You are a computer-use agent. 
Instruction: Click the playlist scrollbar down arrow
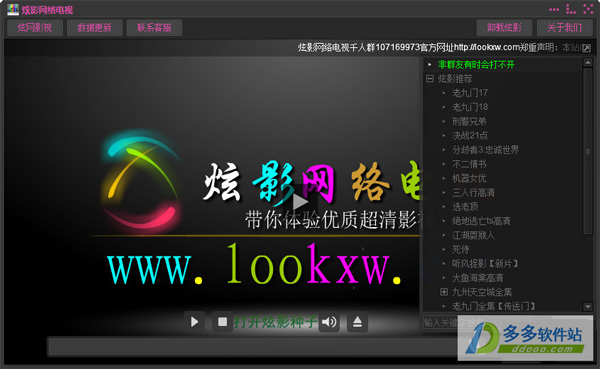(588, 306)
